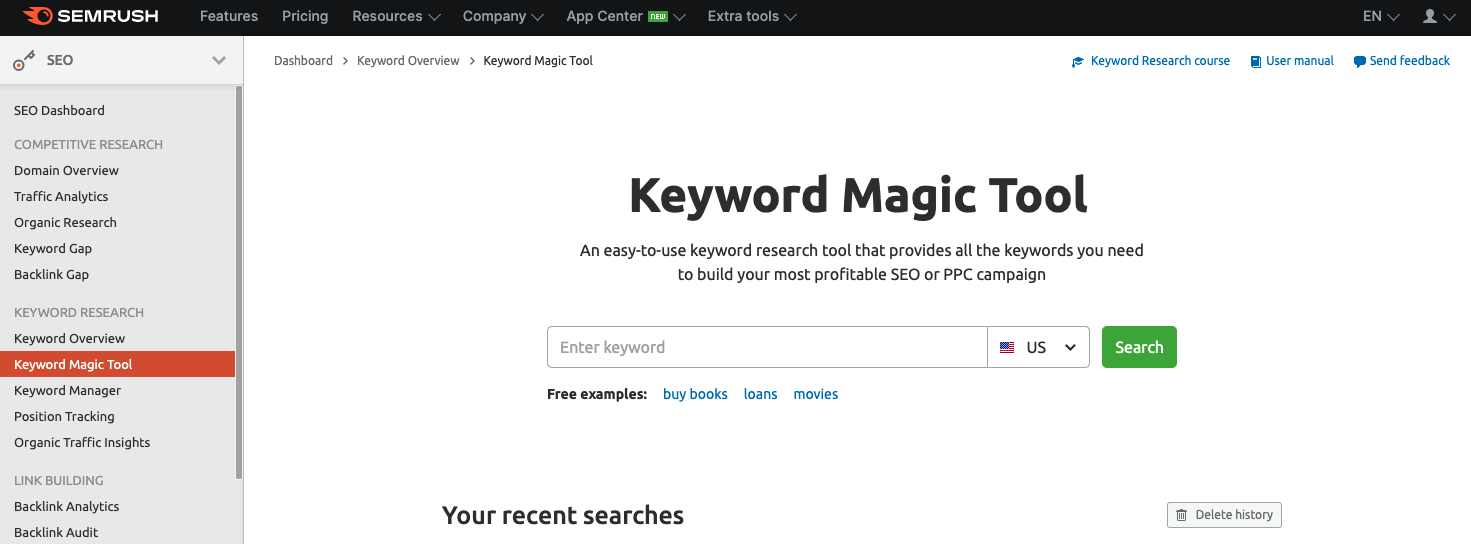The width and height of the screenshot is (1471, 544).
Task: Go to Domain Overview
Action: coord(66,171)
